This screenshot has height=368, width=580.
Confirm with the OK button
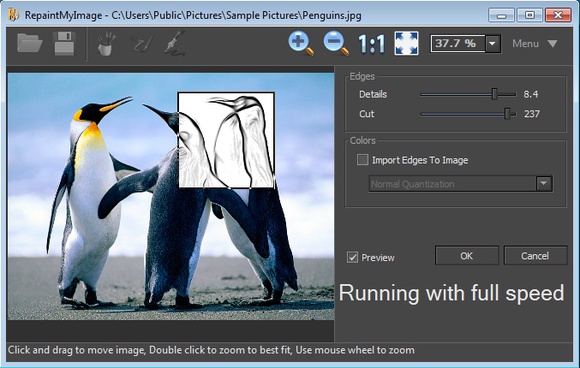click(466, 256)
